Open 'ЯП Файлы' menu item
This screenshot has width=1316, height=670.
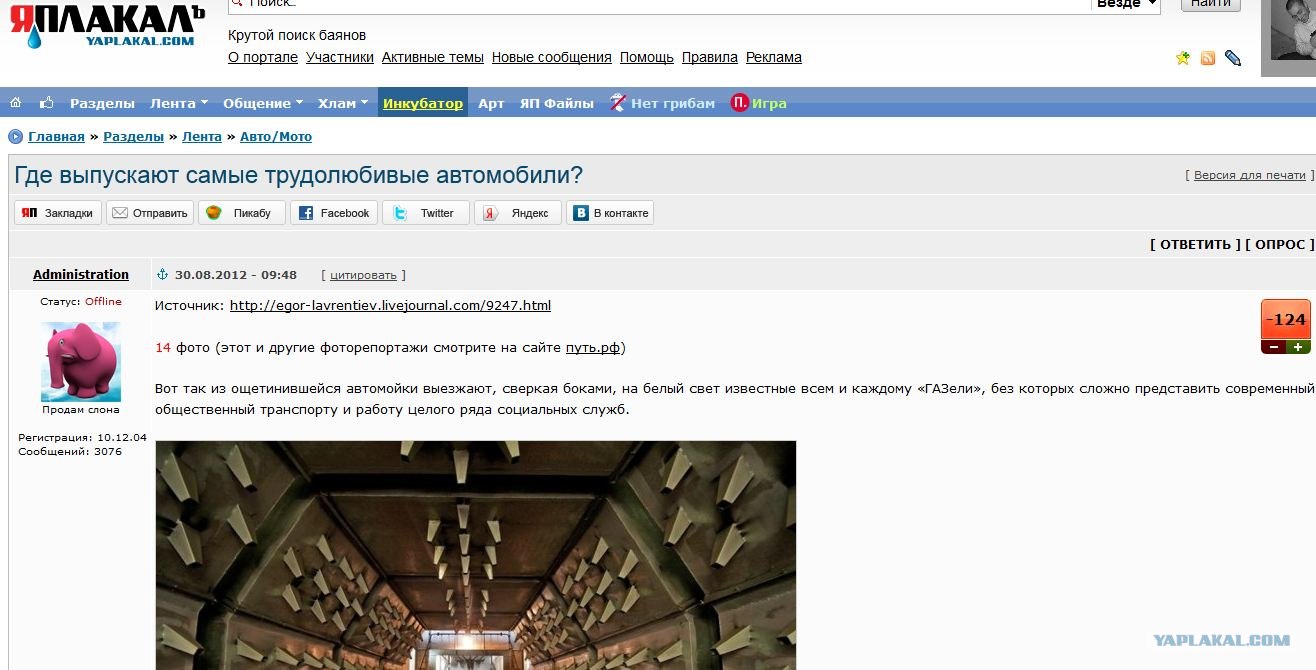point(557,103)
